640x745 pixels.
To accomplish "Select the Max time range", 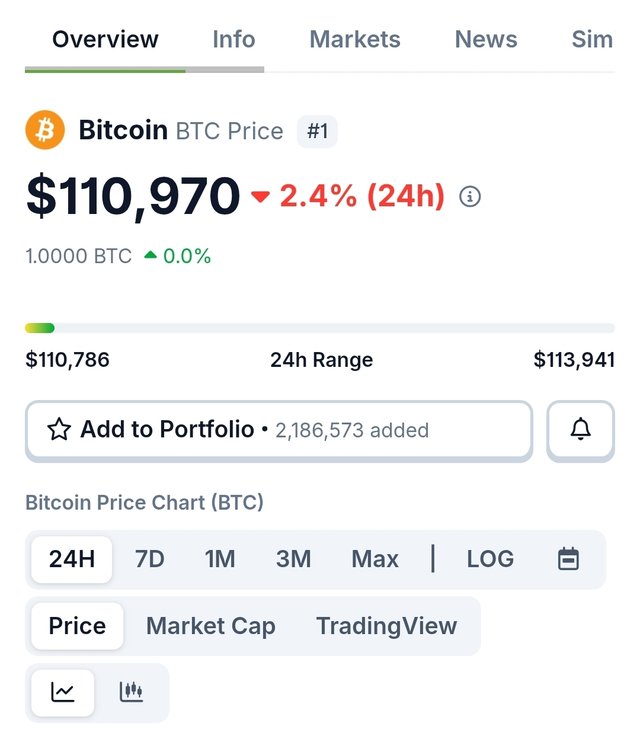I will [x=375, y=559].
